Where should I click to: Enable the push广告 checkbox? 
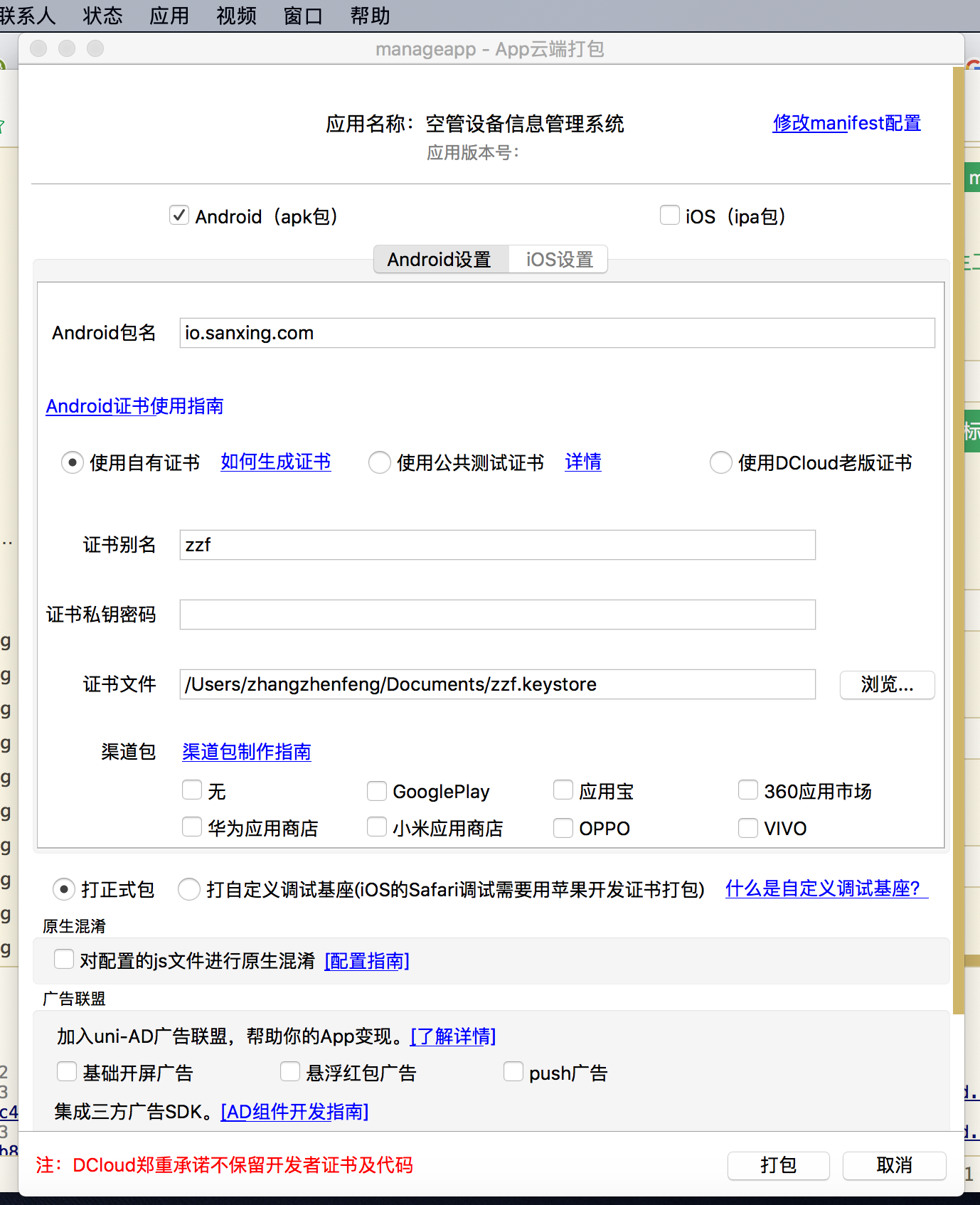click(513, 1072)
